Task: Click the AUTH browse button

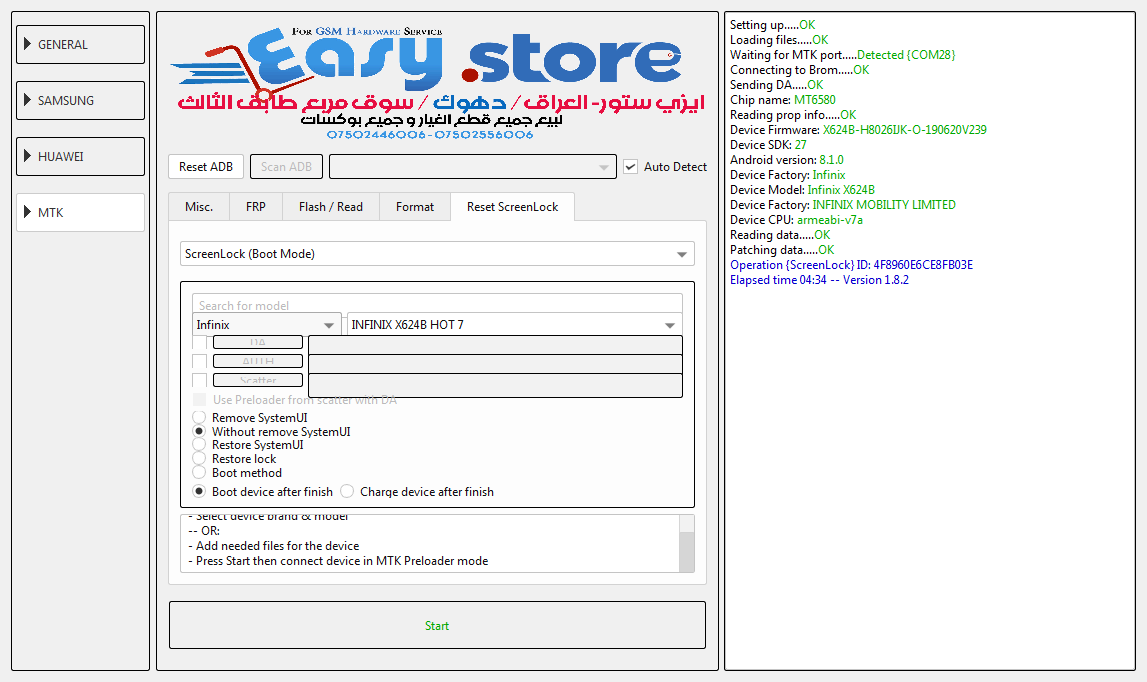Action: (257, 361)
